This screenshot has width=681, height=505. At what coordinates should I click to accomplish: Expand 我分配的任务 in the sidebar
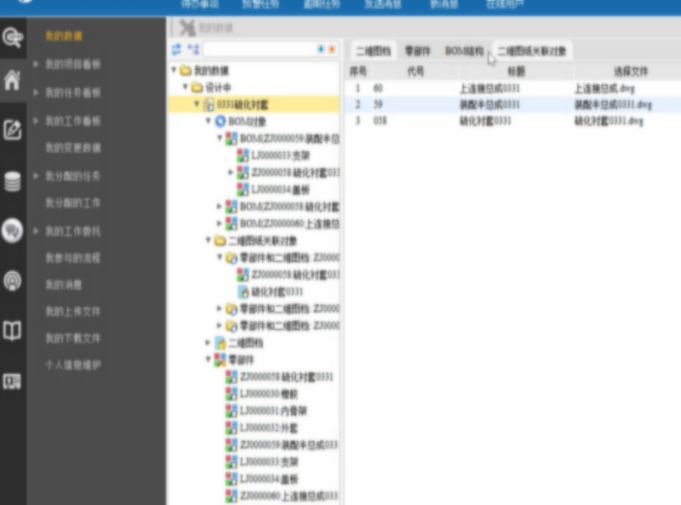(36, 176)
